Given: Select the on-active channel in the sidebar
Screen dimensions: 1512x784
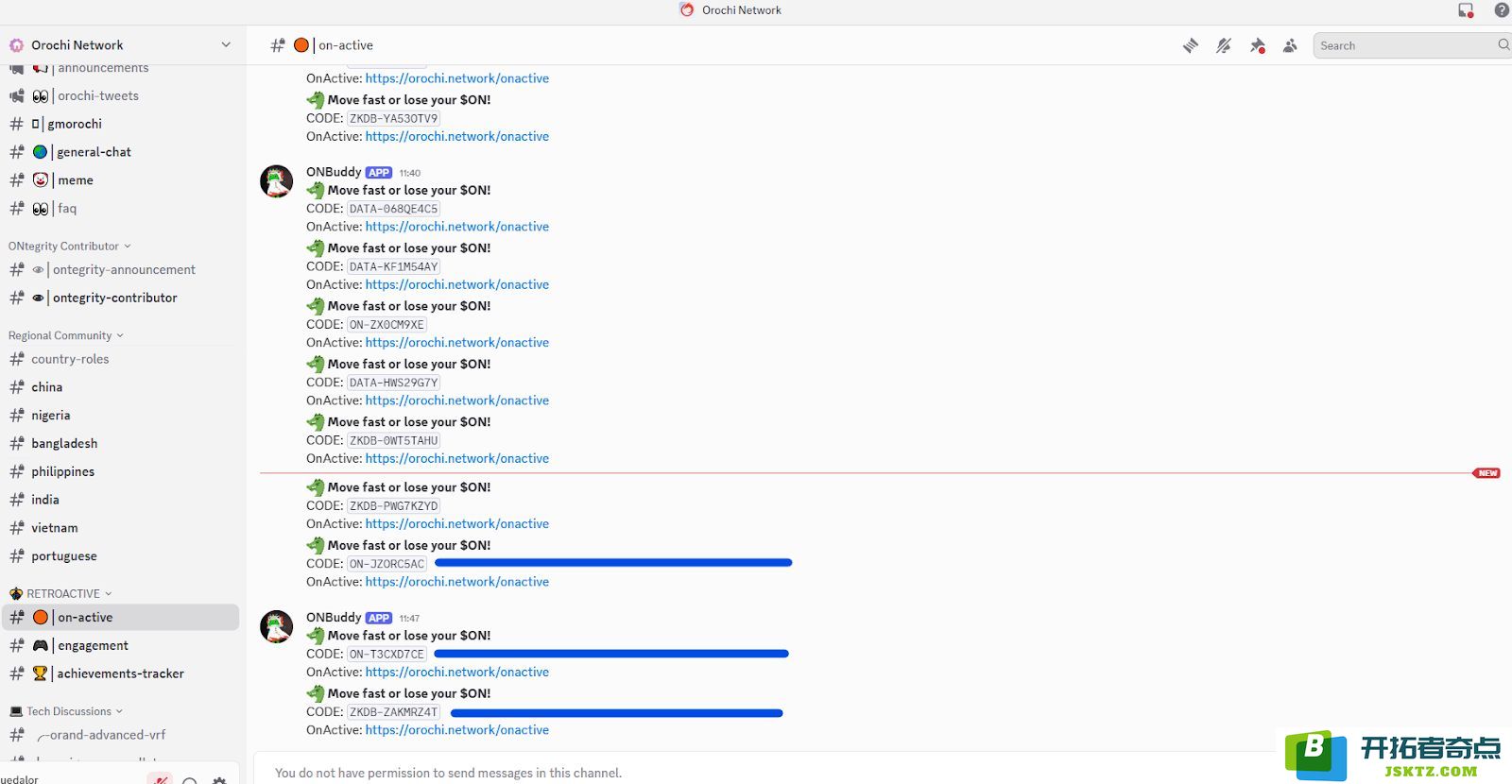Looking at the screenshot, I should pos(120,617).
